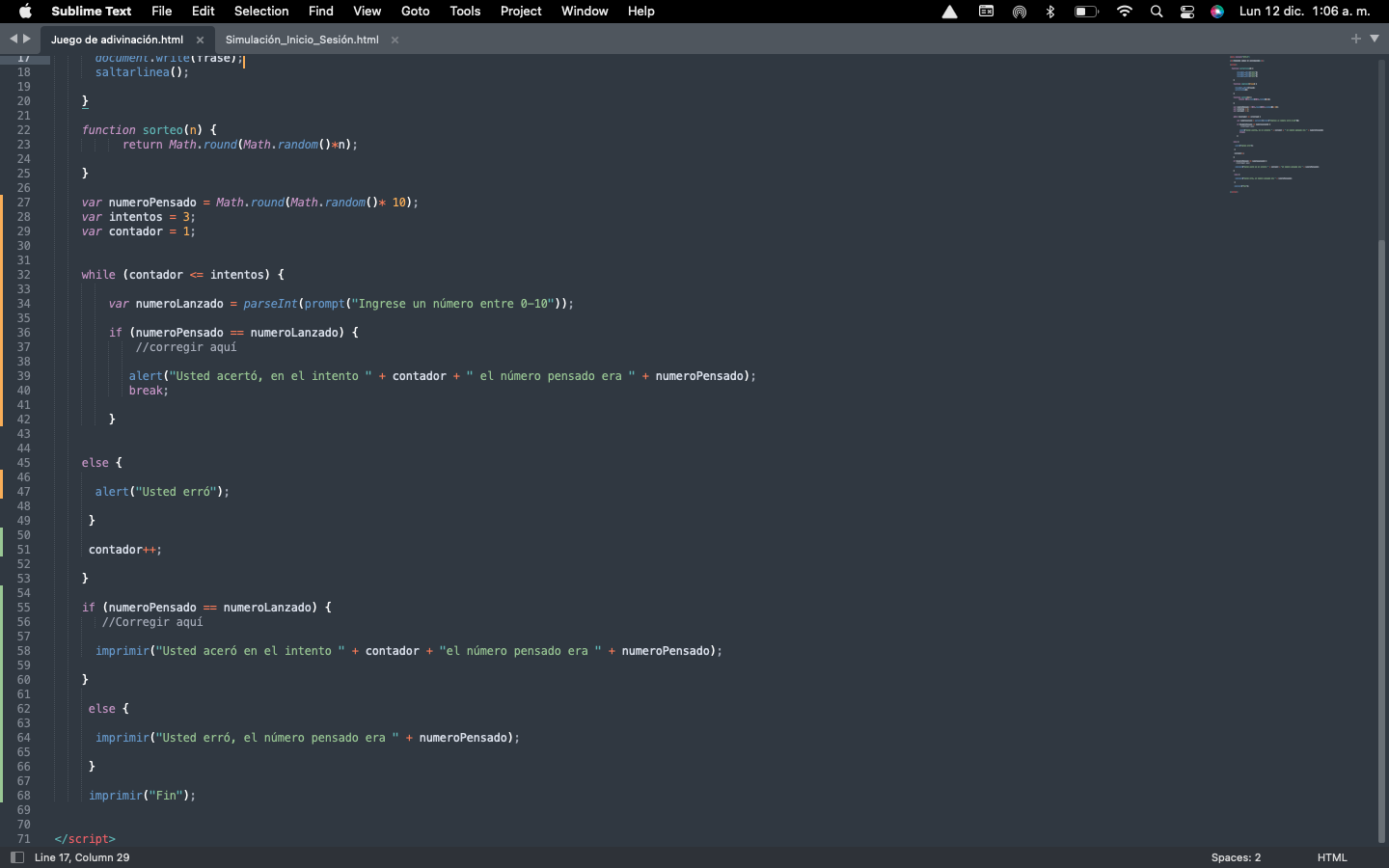Open the Apple menu
This screenshot has height=868, width=1389.
(x=25, y=12)
